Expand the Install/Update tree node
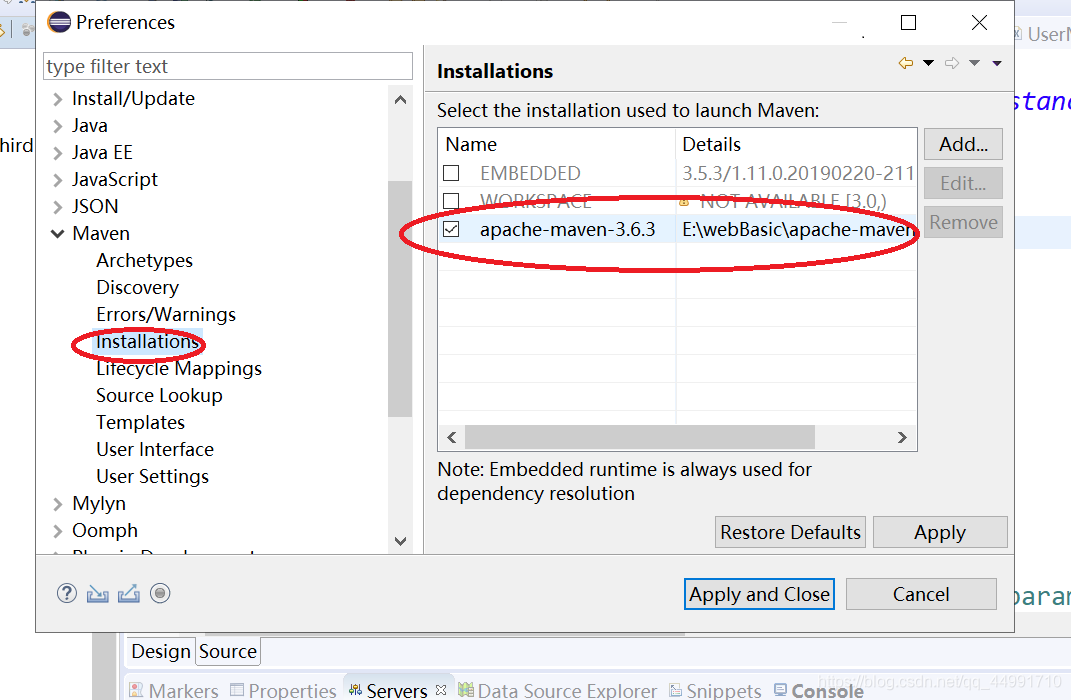The height and width of the screenshot is (700, 1071). point(58,100)
